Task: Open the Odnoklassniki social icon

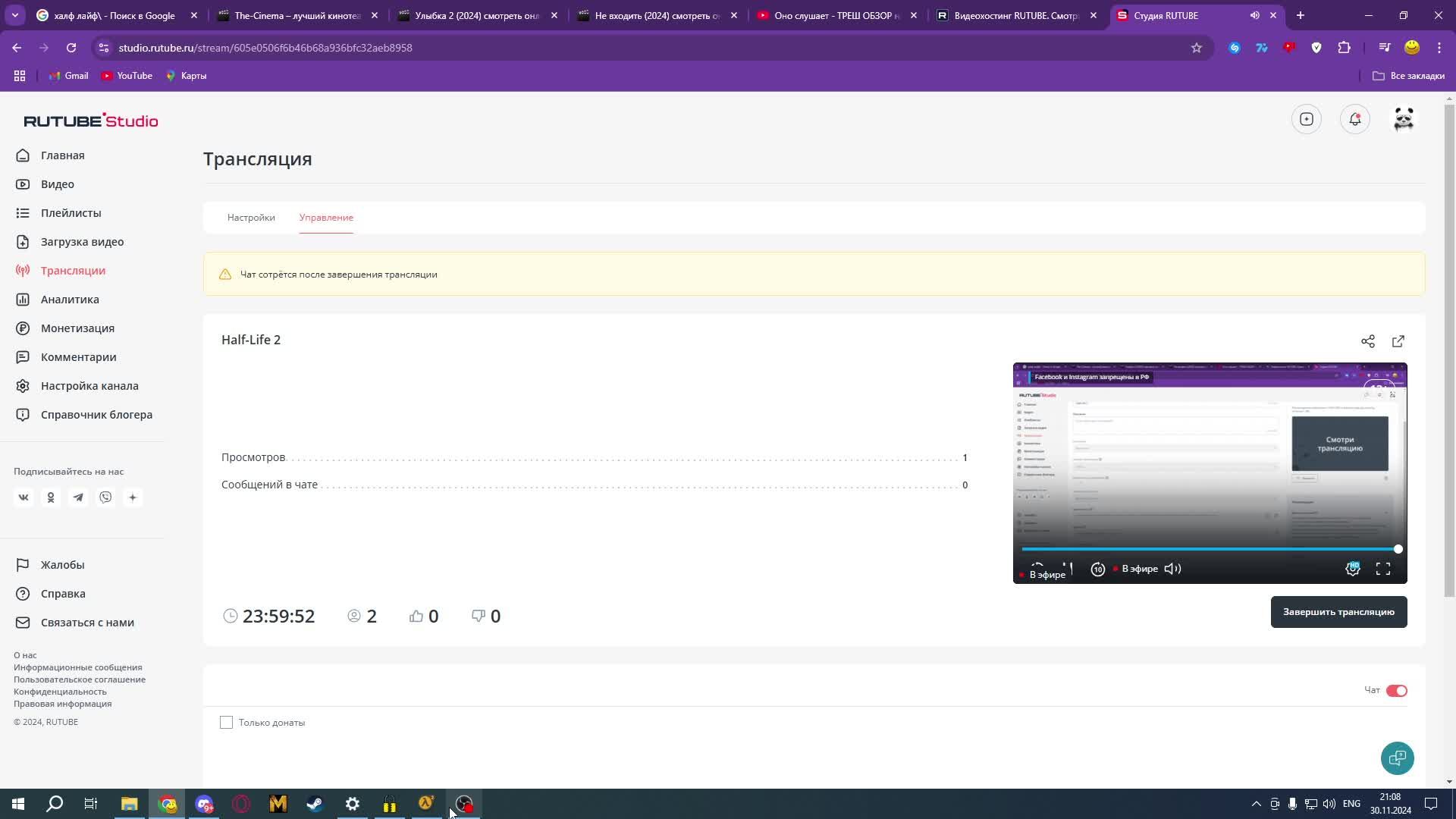Action: 51,497
